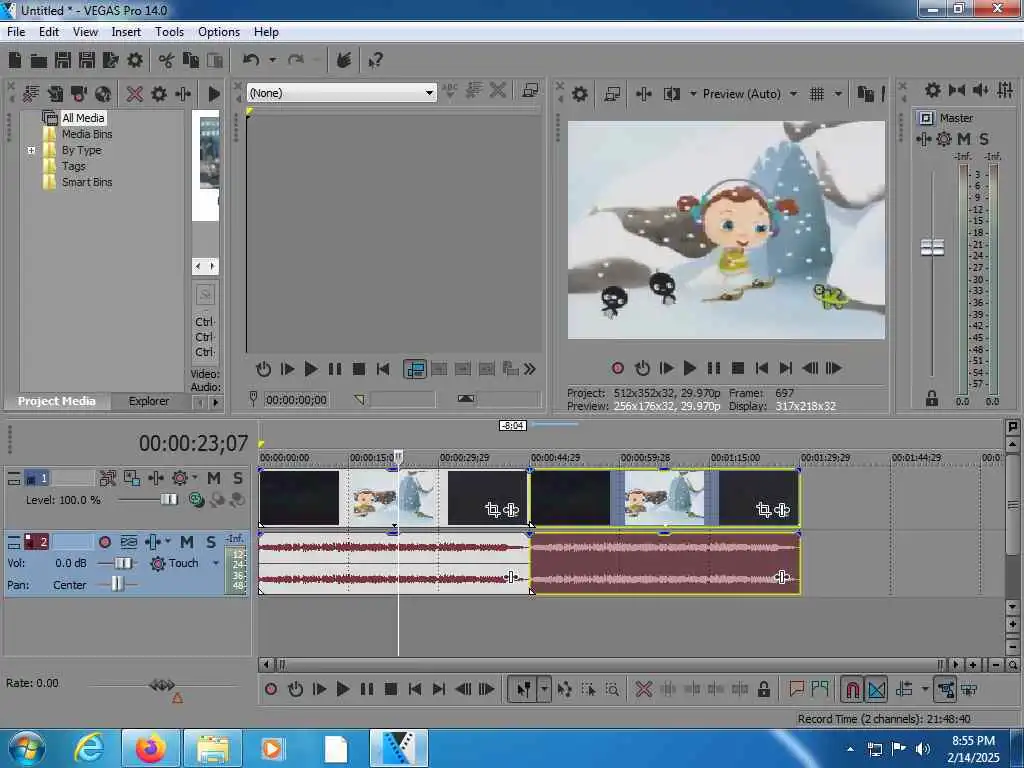The width and height of the screenshot is (1024, 768).
Task: Open Video Preview properties gear icon
Action: click(580, 94)
